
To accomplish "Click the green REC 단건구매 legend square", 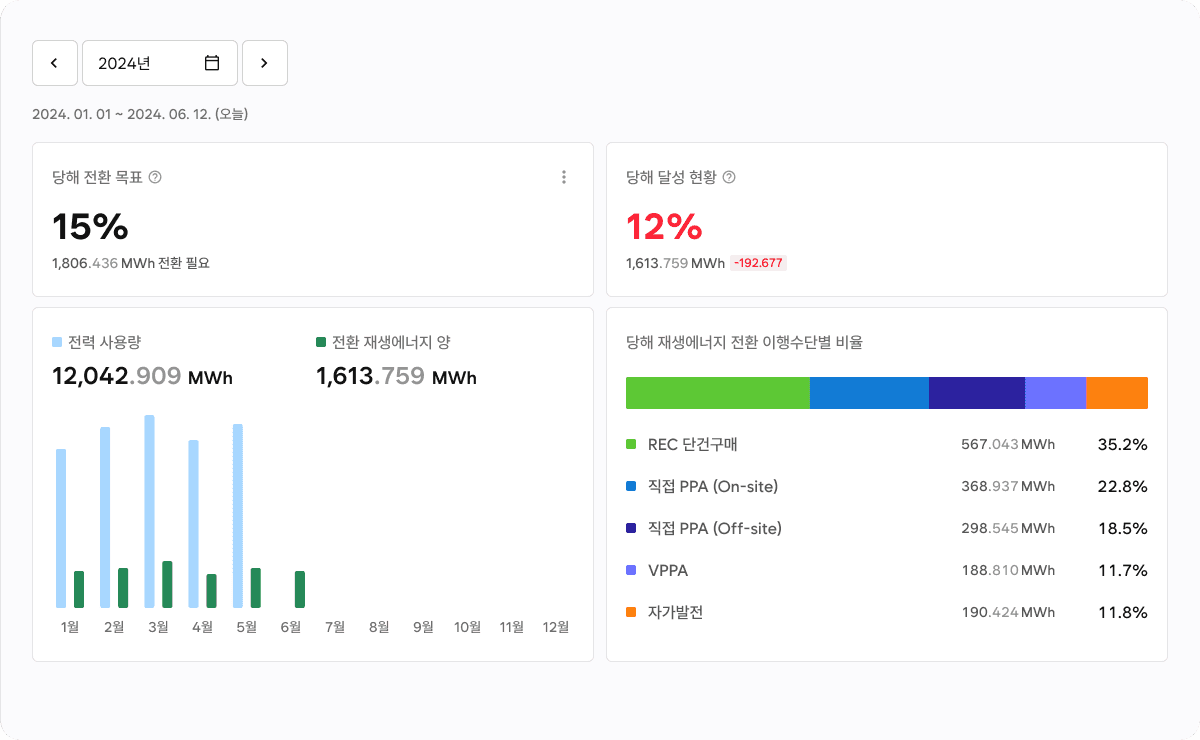I will click(x=632, y=444).
